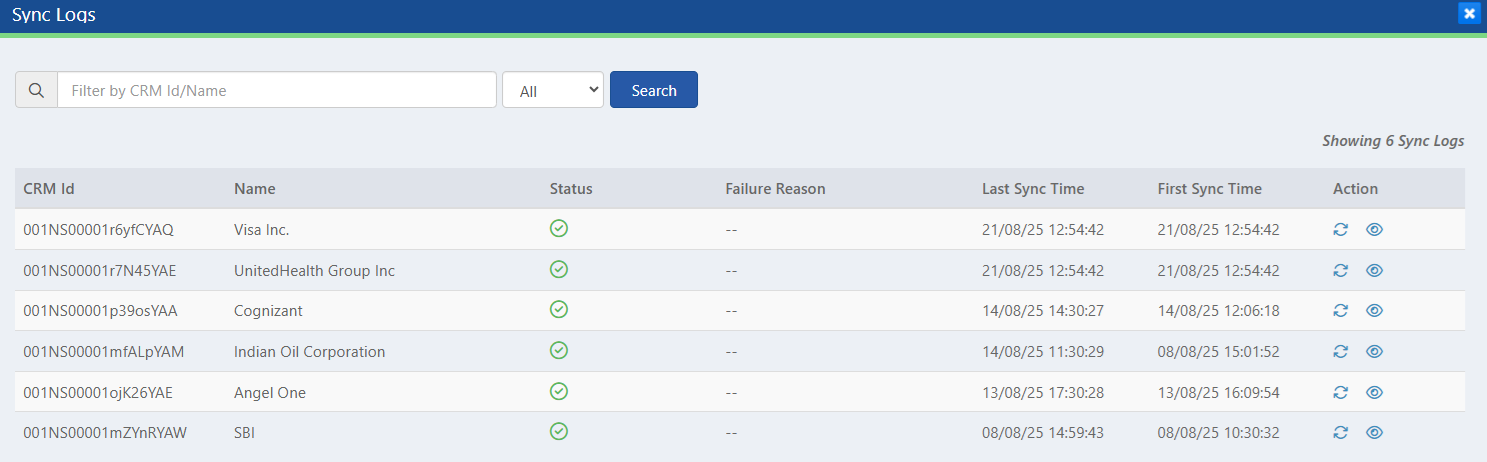Click last sync time 14/08/25 11:30:29
The width and height of the screenshot is (1487, 462).
[1043, 352]
